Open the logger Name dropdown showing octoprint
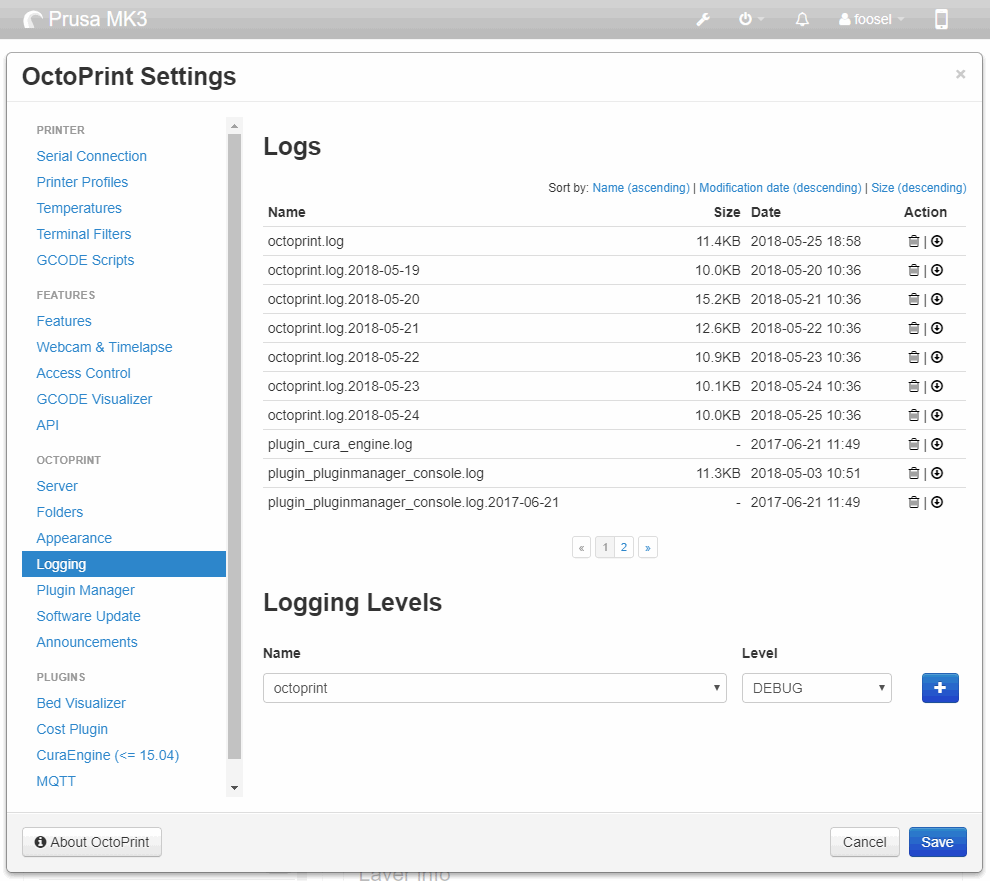Viewport: 990px width, 881px height. coord(494,688)
